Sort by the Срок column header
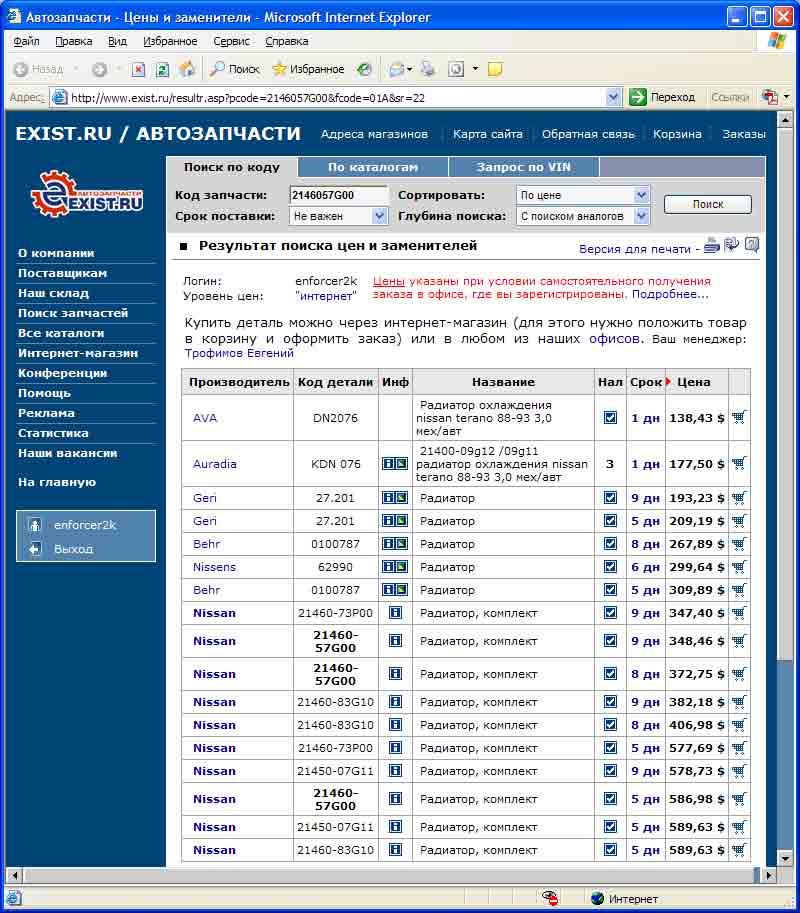The height and width of the screenshot is (913, 800). point(646,383)
